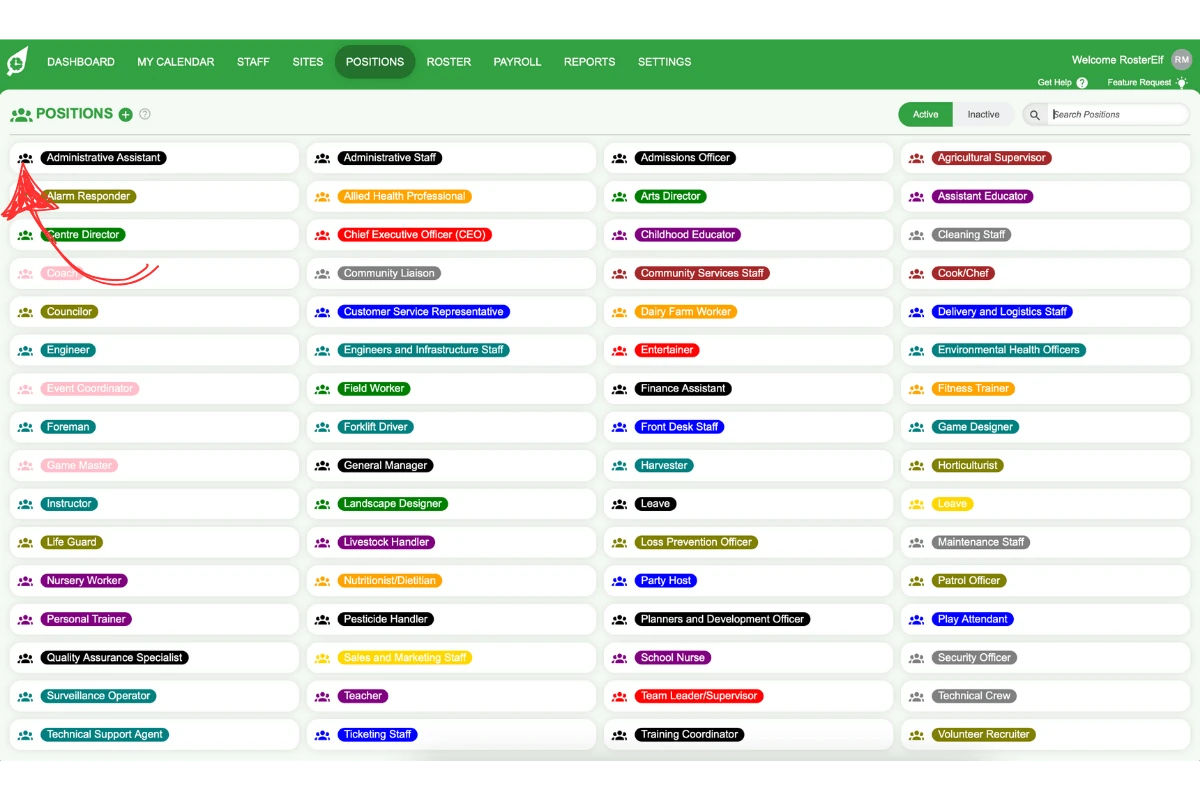
Task: Click the people icon beside Community Liaison
Action: click(322, 274)
